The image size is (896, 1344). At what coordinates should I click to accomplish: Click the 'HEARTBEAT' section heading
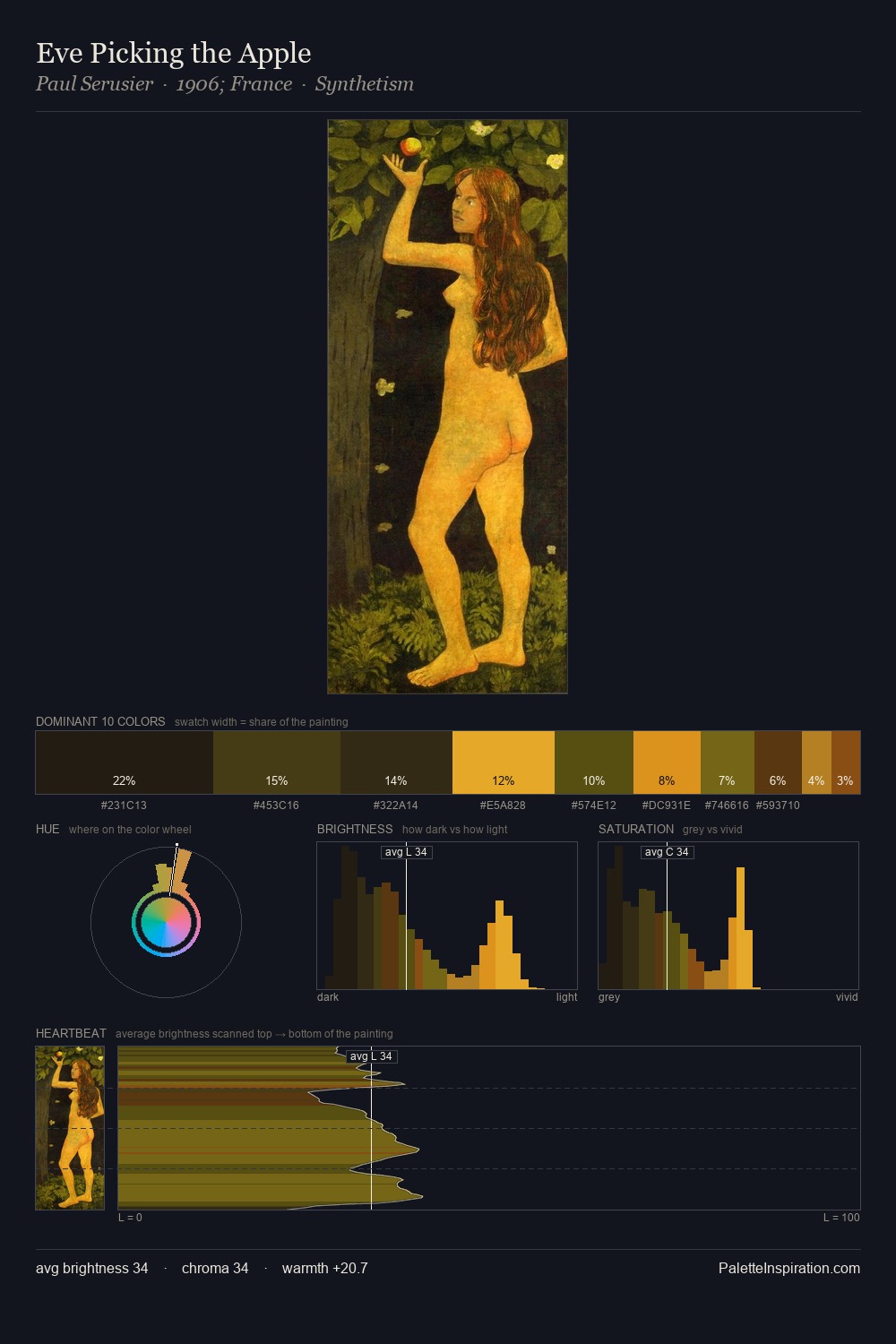pos(71,1033)
